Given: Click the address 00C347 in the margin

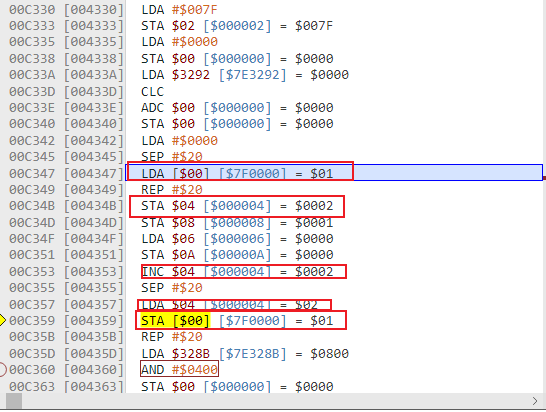Looking at the screenshot, I should pos(32,173).
